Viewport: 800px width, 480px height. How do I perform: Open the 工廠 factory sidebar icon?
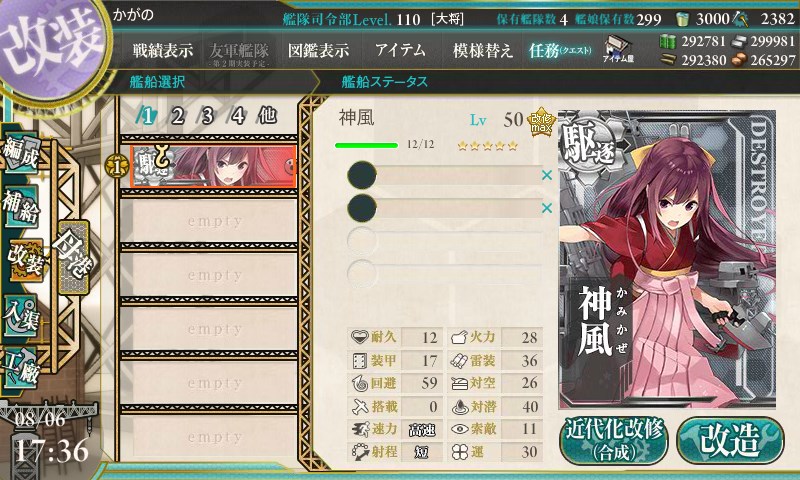[x=21, y=368]
